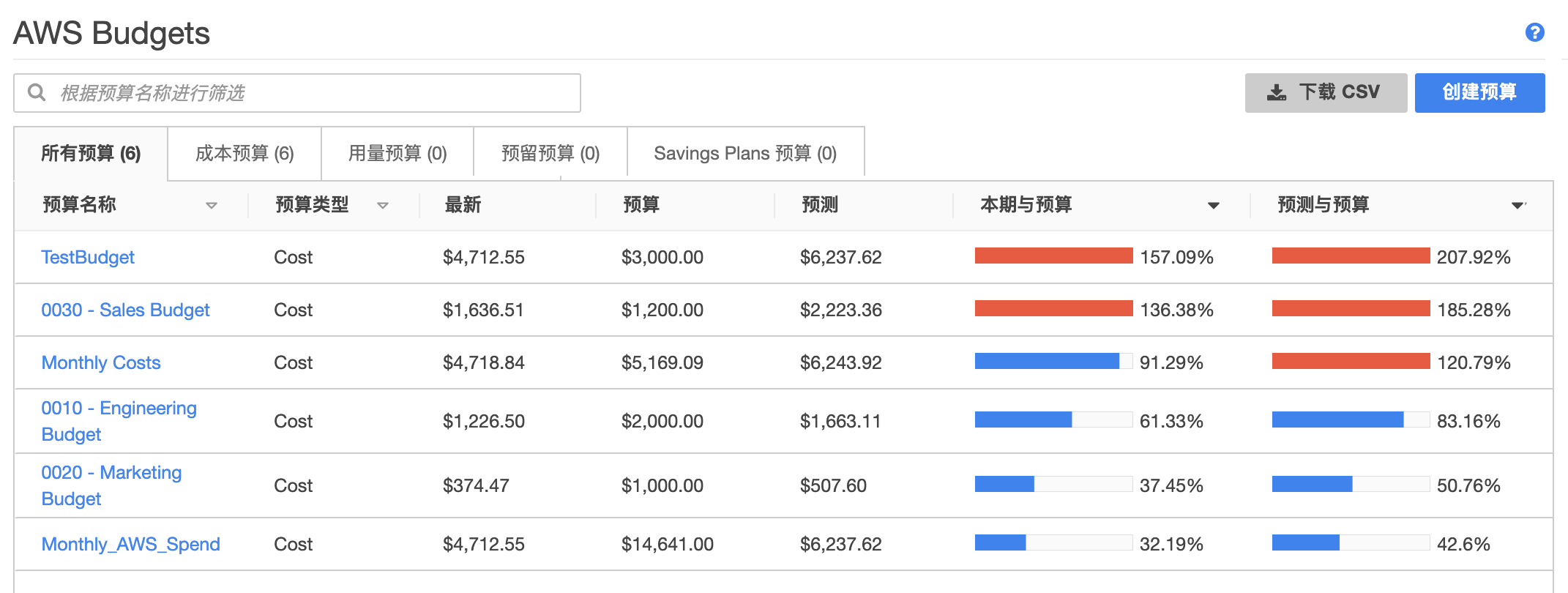Click Cost type in TestBudget row
The height and width of the screenshot is (593, 1568).
click(294, 257)
